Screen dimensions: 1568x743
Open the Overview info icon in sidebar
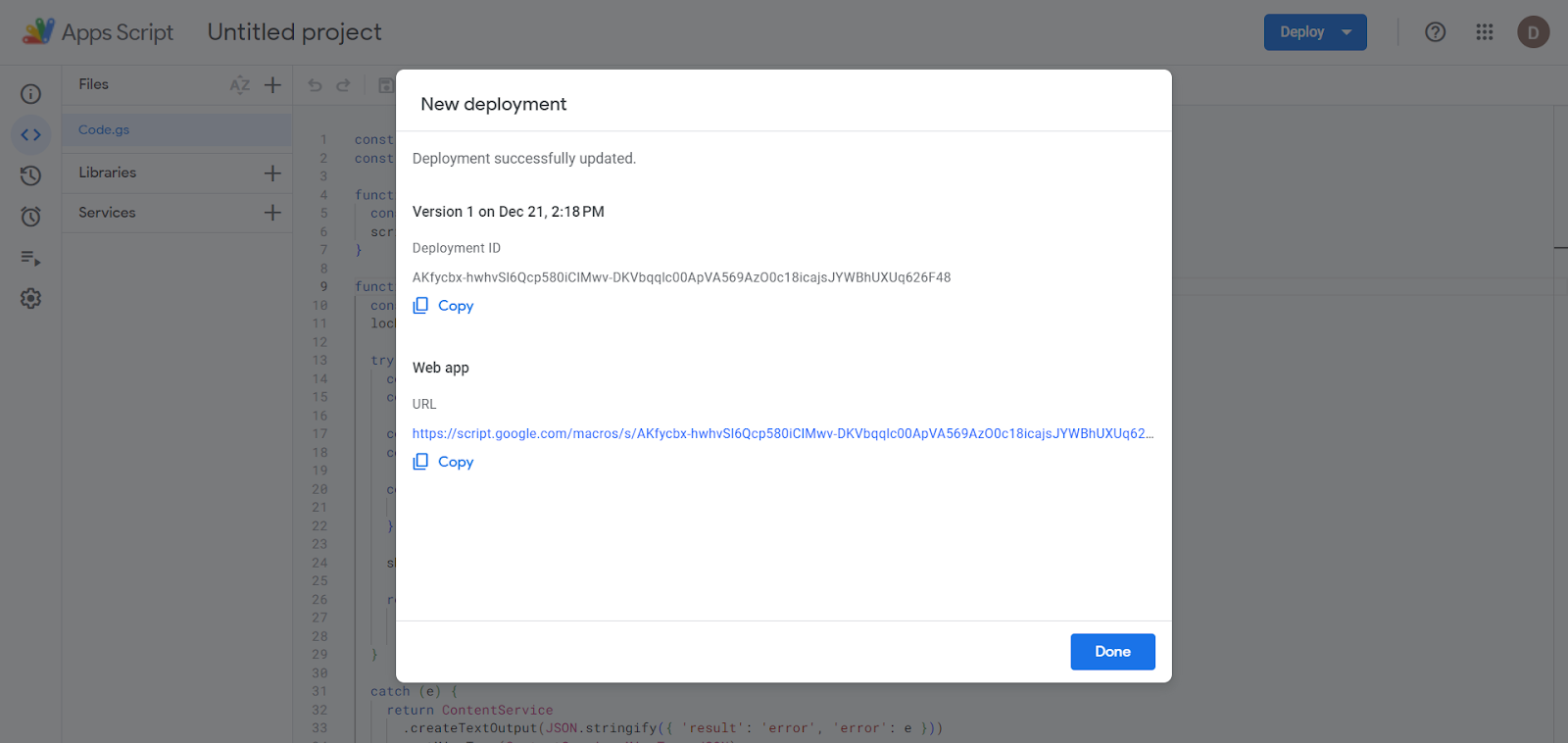(31, 94)
